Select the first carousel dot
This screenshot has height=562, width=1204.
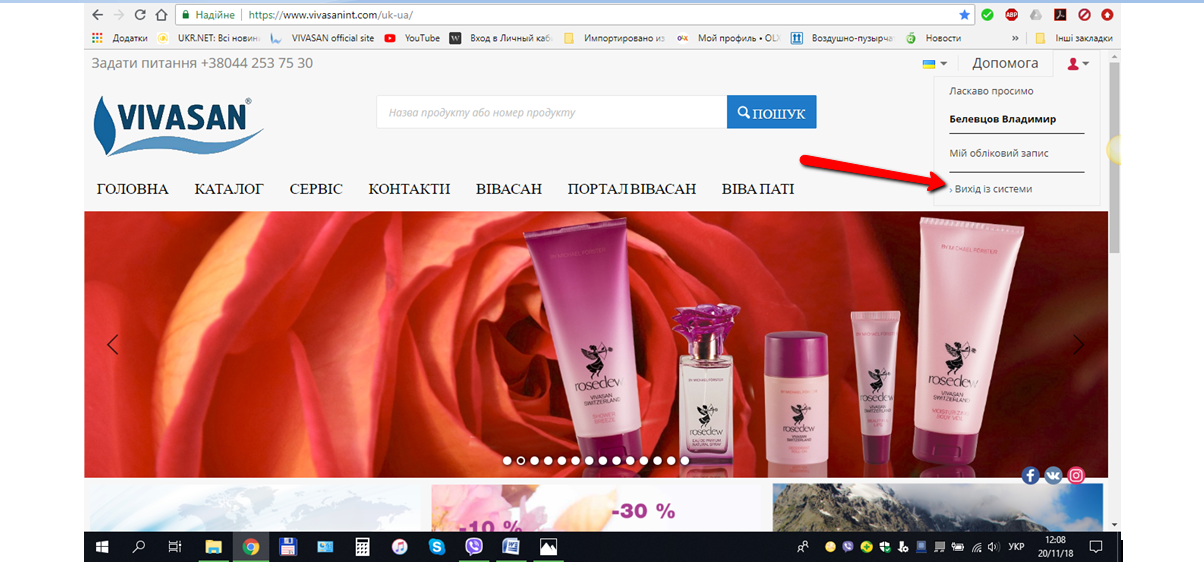click(507, 461)
